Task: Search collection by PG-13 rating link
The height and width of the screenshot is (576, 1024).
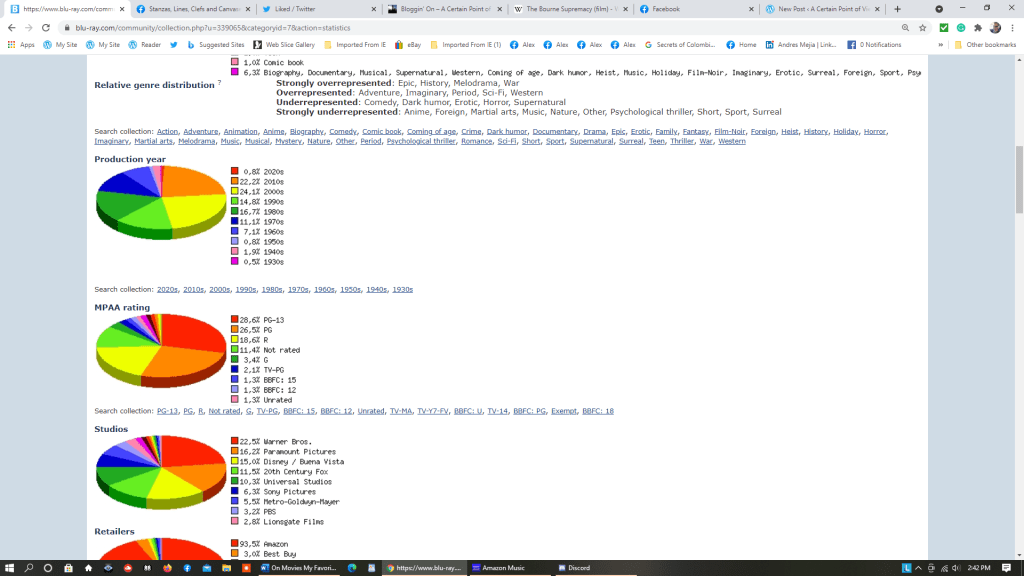Action: click(167, 411)
